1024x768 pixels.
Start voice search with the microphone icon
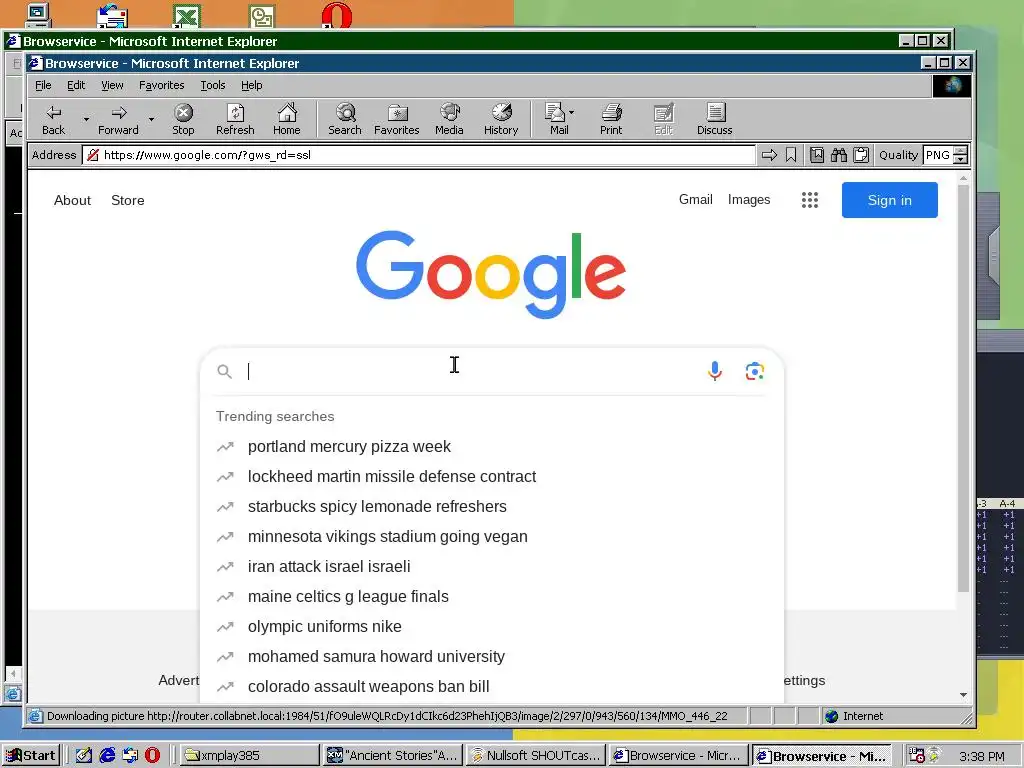pos(714,371)
